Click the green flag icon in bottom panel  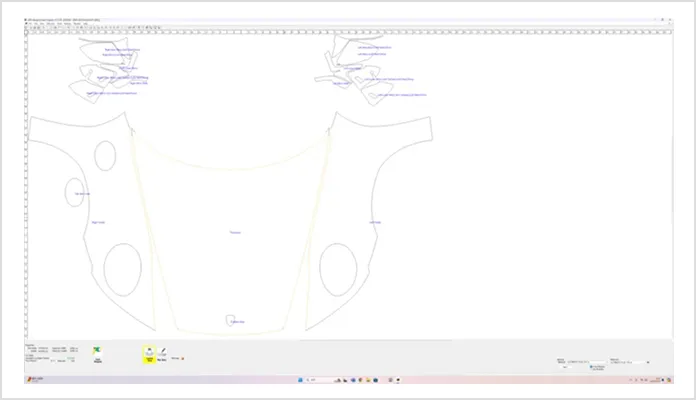(x=98, y=351)
